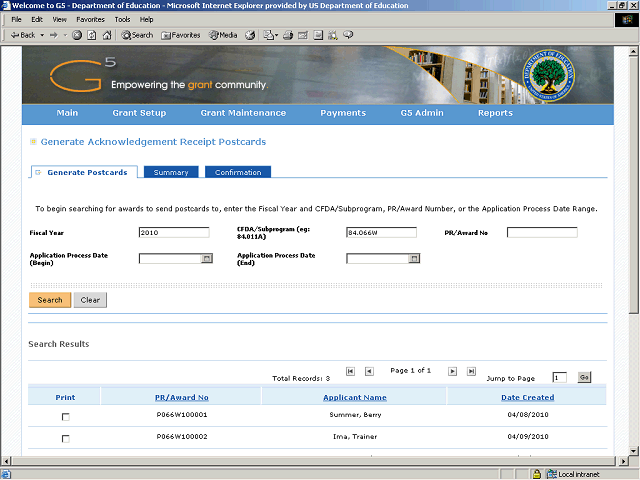
Task: Click the Application Process Date (End) field
Action: click(x=378, y=258)
